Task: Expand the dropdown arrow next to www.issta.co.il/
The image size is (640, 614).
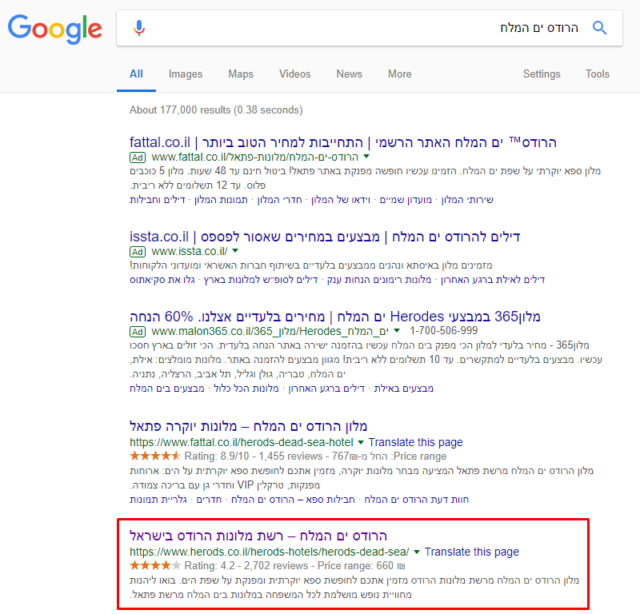Action: [x=236, y=251]
